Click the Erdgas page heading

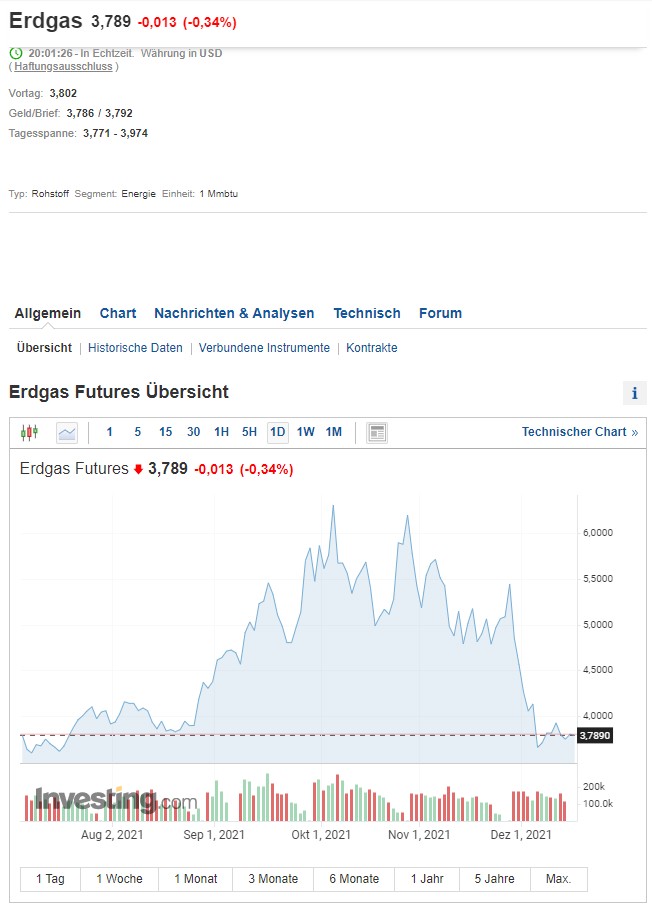point(46,21)
